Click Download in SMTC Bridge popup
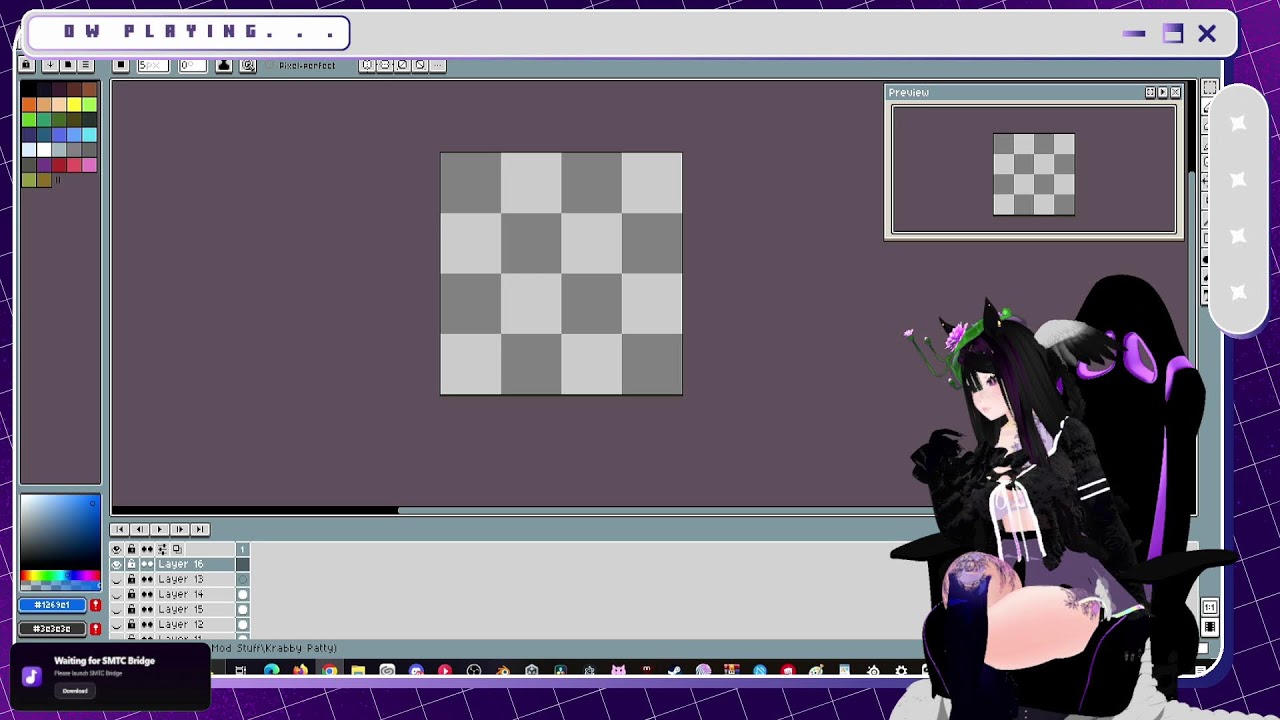Viewport: 1280px width, 720px height. coord(75,690)
